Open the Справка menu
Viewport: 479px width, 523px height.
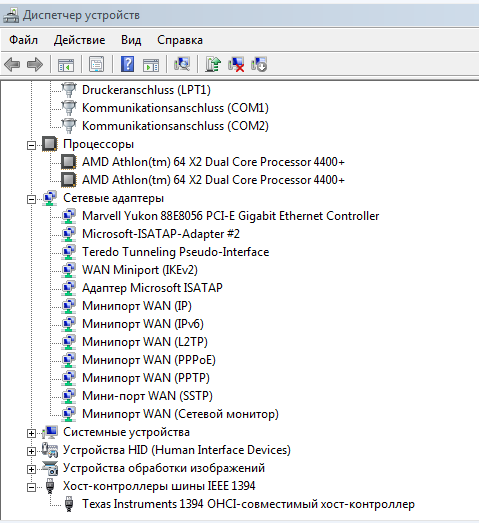pos(180,40)
